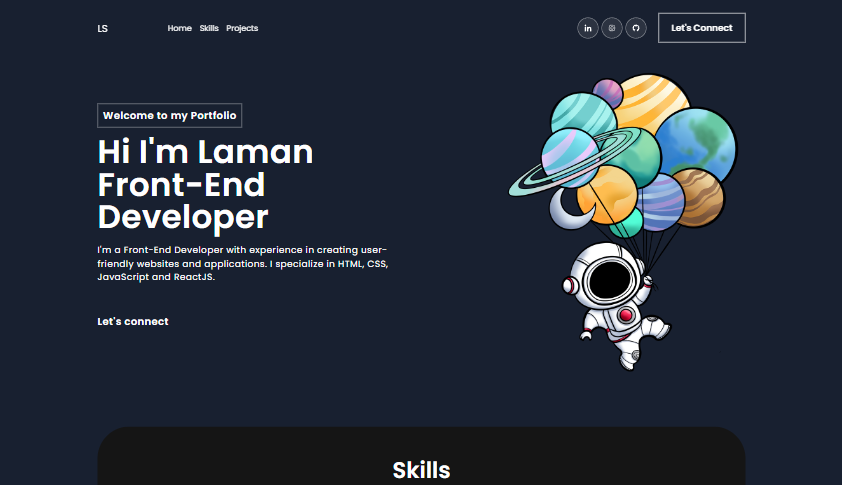Viewport: 842px width, 485px height.
Task: Click the Front-End Developer description paragraph
Action: click(242, 263)
